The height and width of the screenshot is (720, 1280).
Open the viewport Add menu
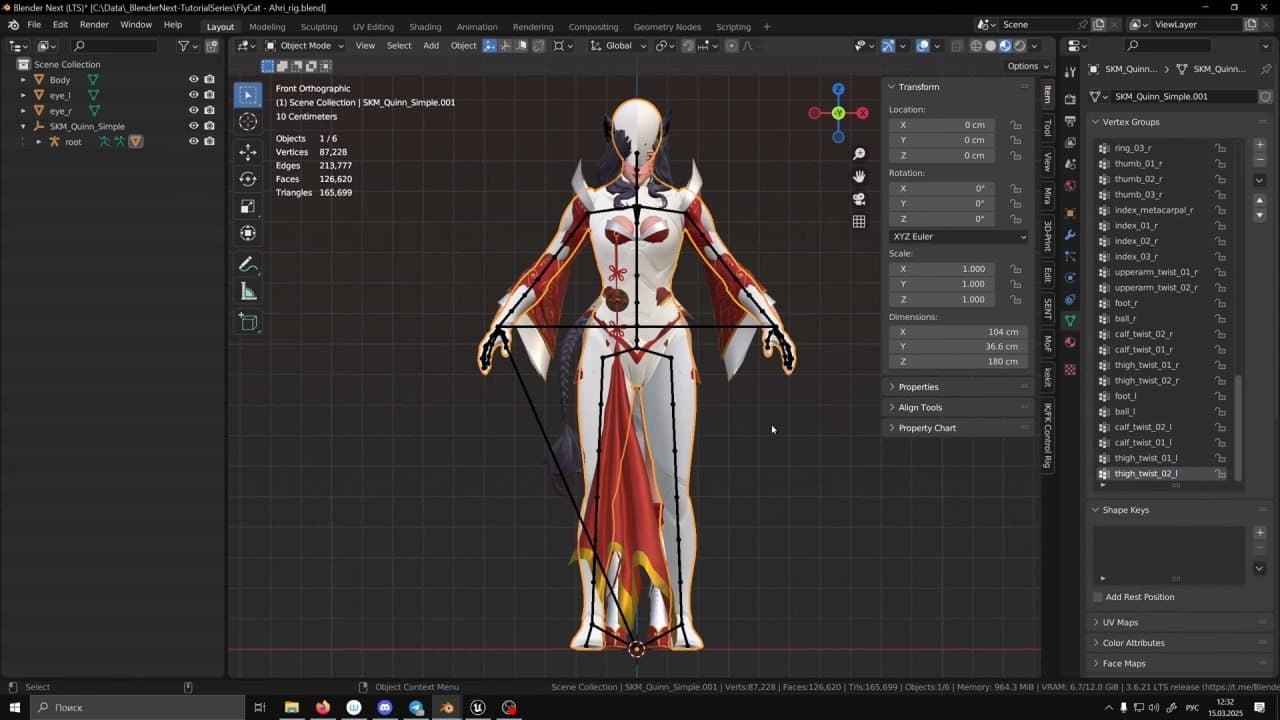click(x=431, y=45)
